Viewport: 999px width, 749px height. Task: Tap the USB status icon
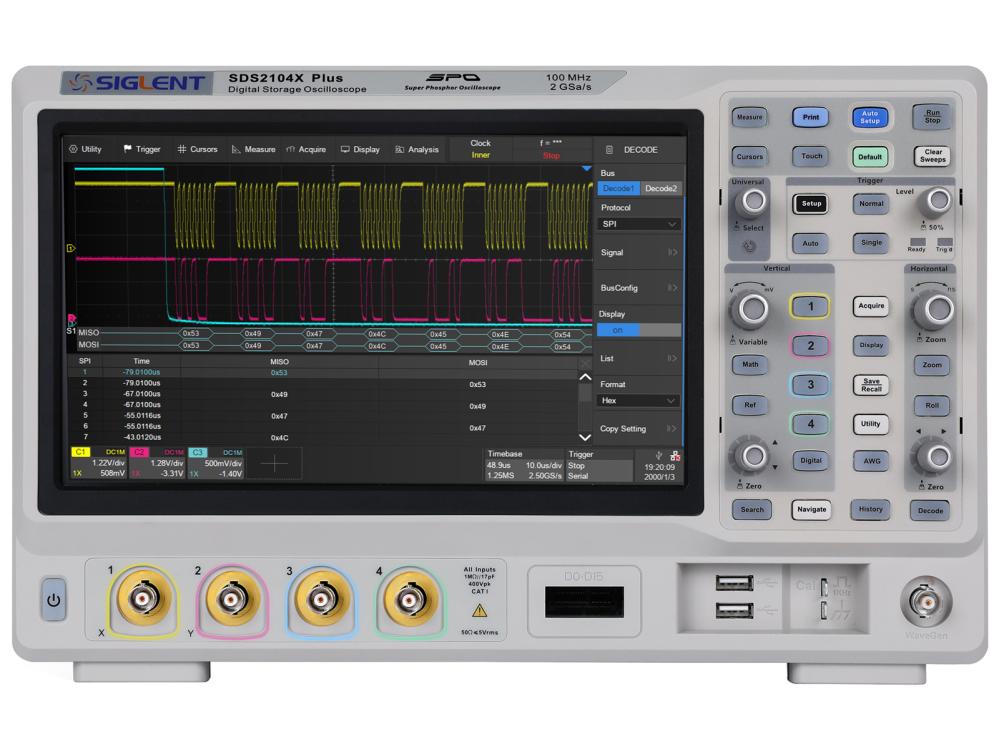coord(657,454)
